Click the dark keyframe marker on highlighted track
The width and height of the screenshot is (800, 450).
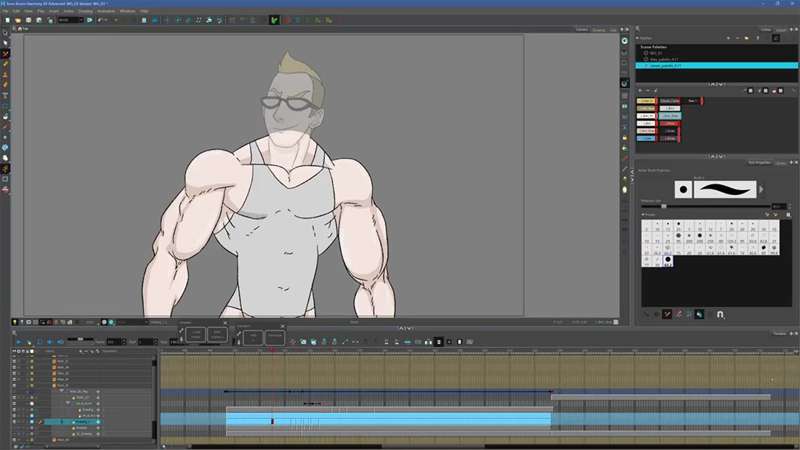pyautogui.click(x=272, y=421)
